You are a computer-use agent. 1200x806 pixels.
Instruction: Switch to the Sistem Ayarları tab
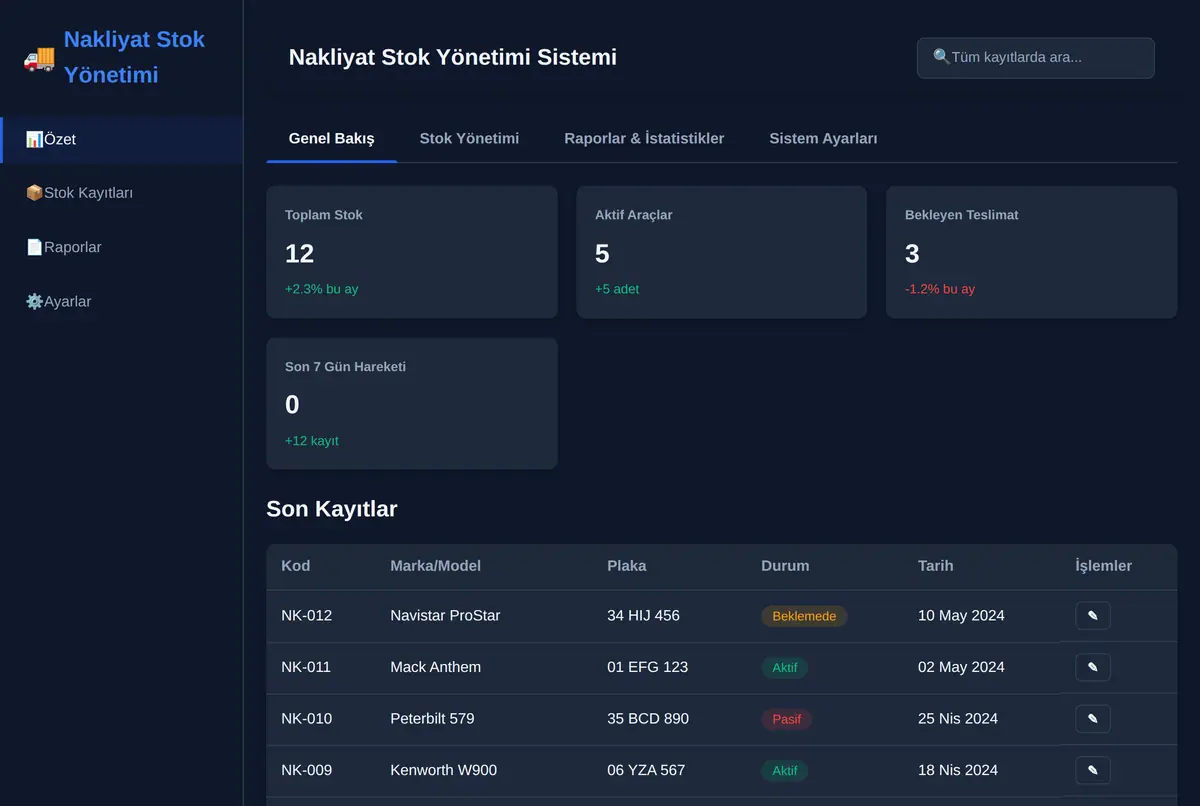click(823, 138)
